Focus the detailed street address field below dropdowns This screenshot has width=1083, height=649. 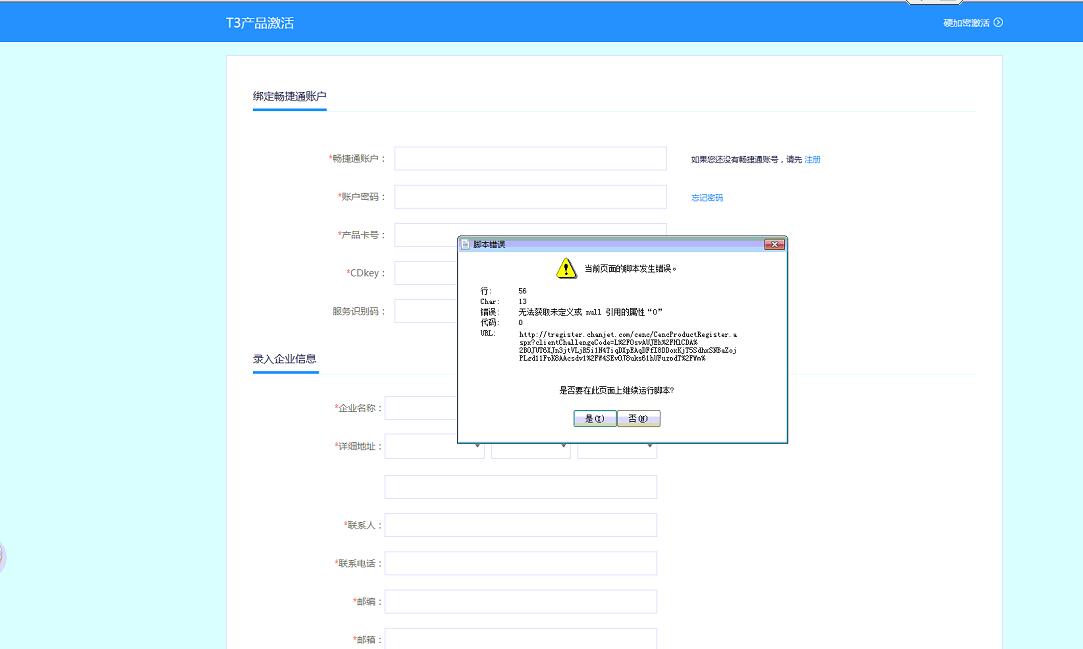[x=520, y=487]
